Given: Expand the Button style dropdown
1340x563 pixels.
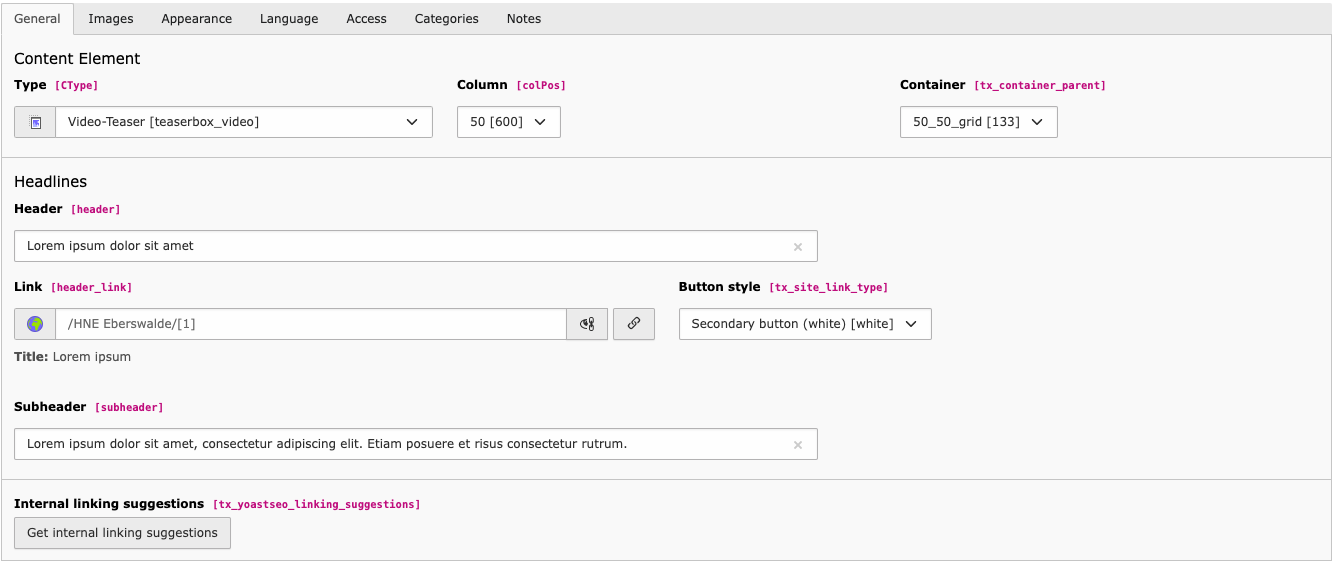Looking at the screenshot, I should pos(804,324).
